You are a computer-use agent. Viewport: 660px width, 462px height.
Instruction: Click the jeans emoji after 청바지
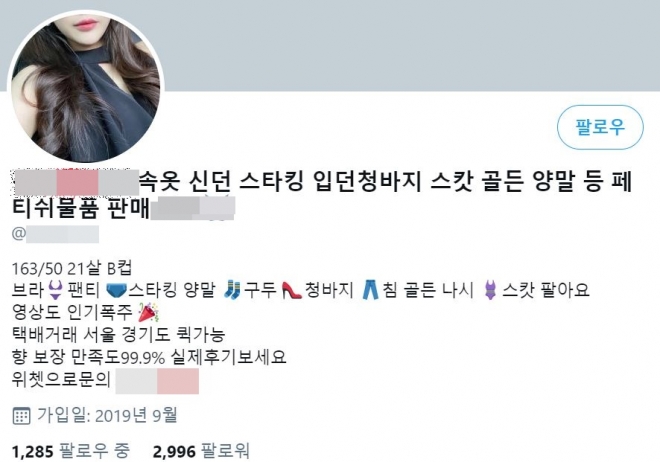(370, 290)
